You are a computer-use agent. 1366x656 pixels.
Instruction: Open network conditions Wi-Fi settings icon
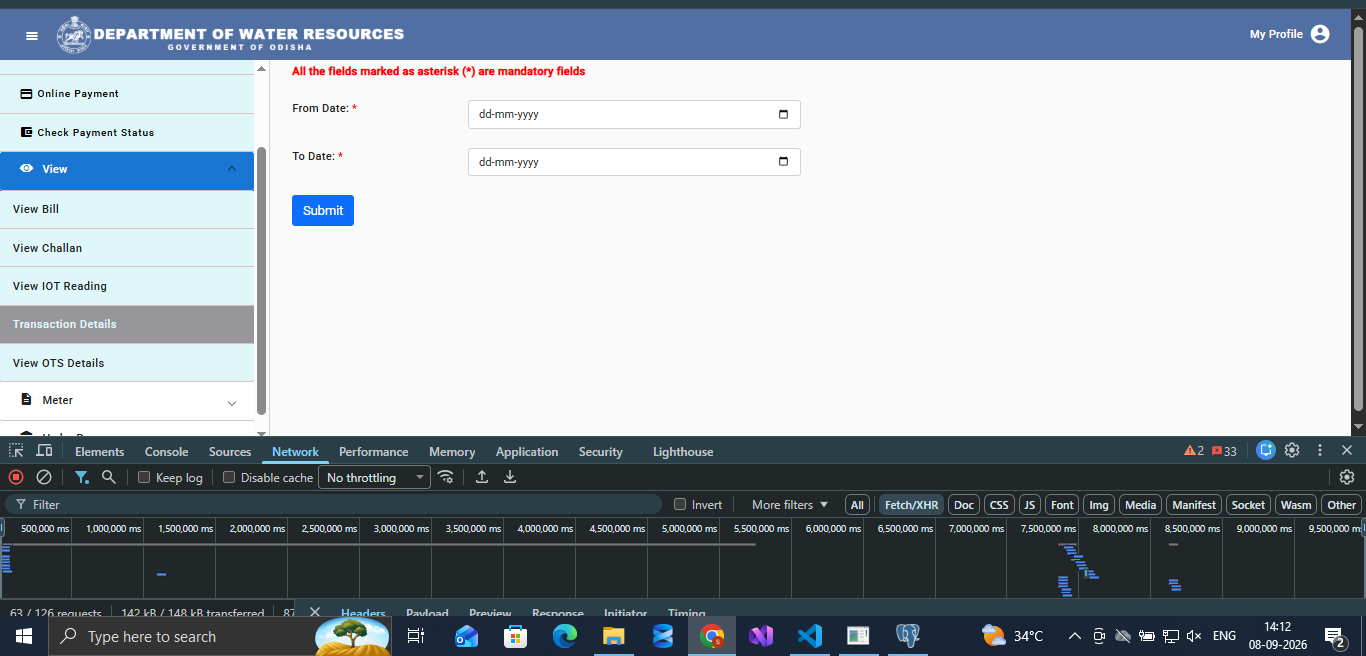tap(446, 477)
